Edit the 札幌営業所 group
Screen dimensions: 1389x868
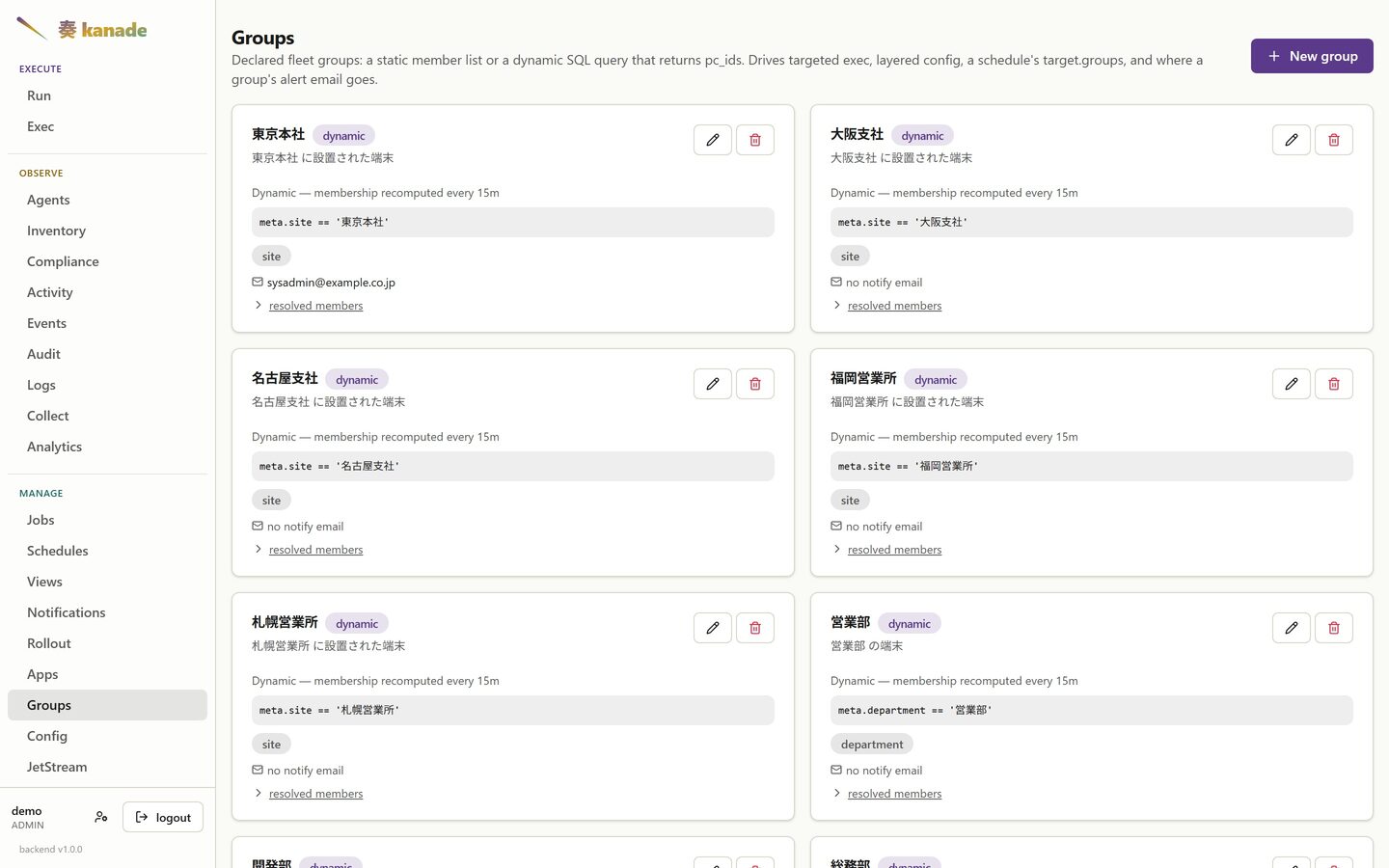pyautogui.click(x=713, y=628)
